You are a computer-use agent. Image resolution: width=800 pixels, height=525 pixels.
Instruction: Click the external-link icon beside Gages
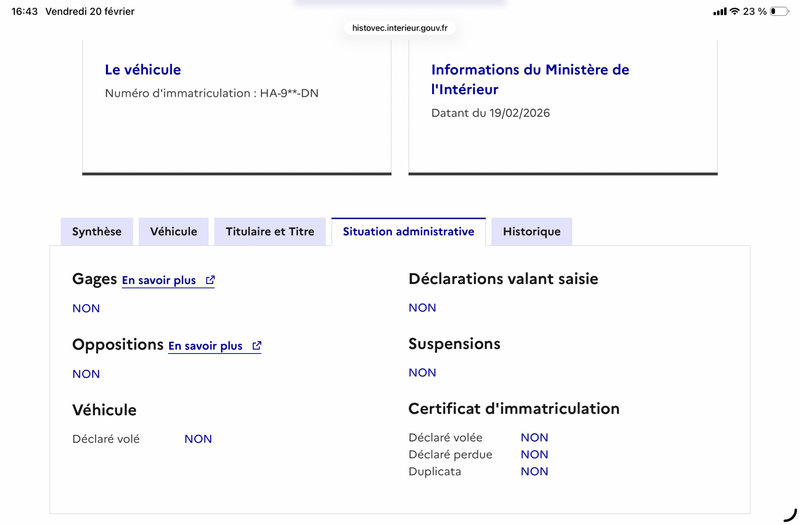tap(210, 281)
